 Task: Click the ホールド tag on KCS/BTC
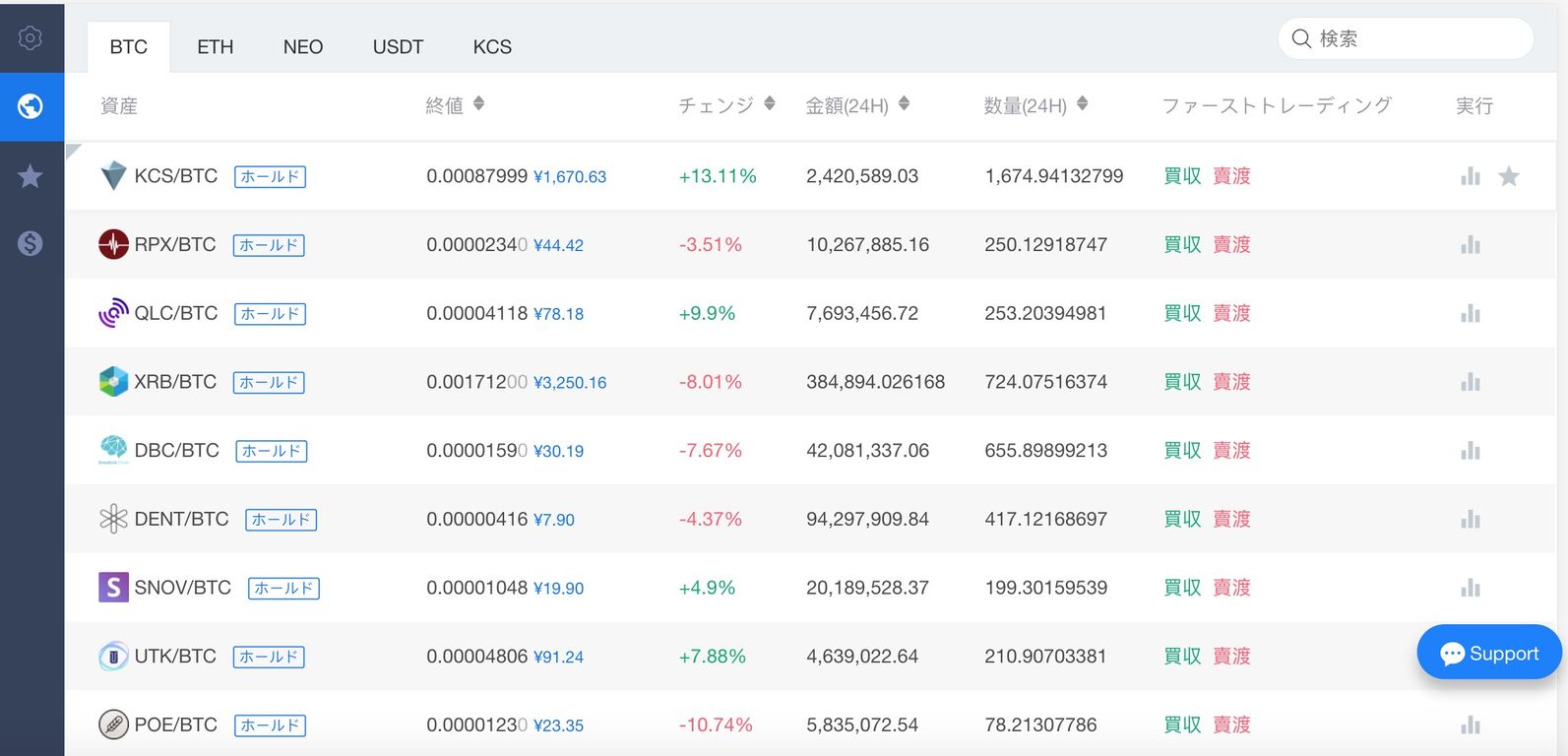(x=271, y=177)
